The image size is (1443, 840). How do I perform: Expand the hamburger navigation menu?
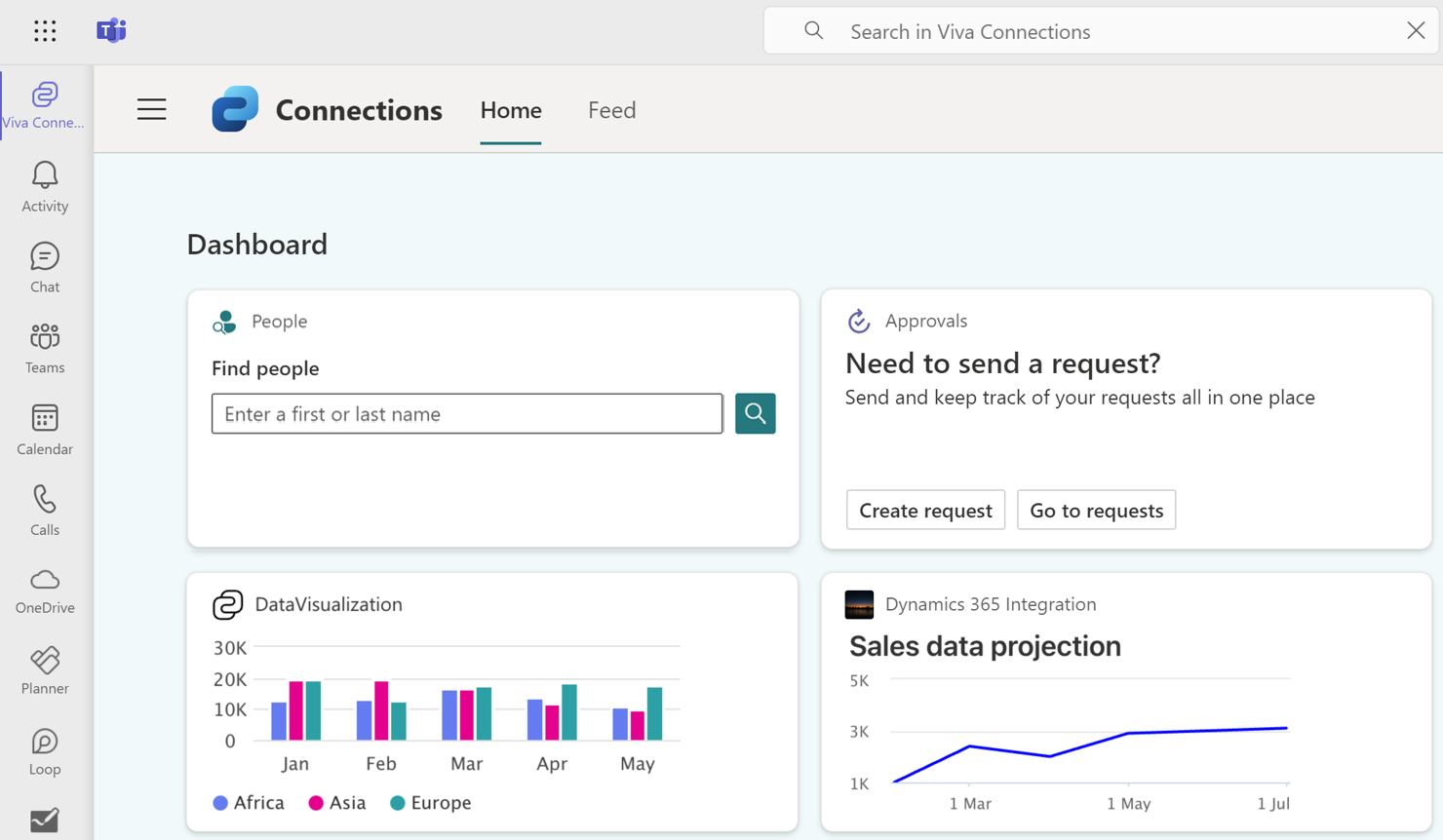pyautogui.click(x=151, y=109)
